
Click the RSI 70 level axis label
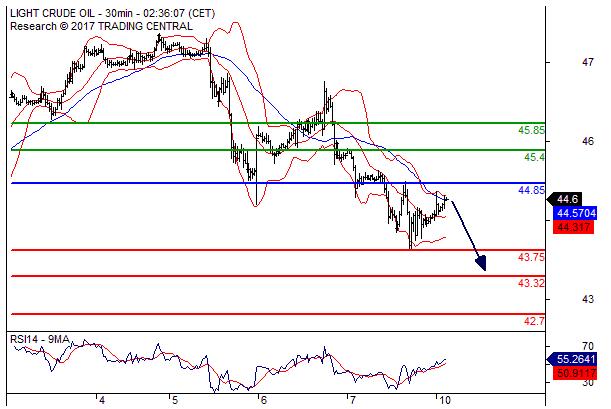[x=588, y=346]
